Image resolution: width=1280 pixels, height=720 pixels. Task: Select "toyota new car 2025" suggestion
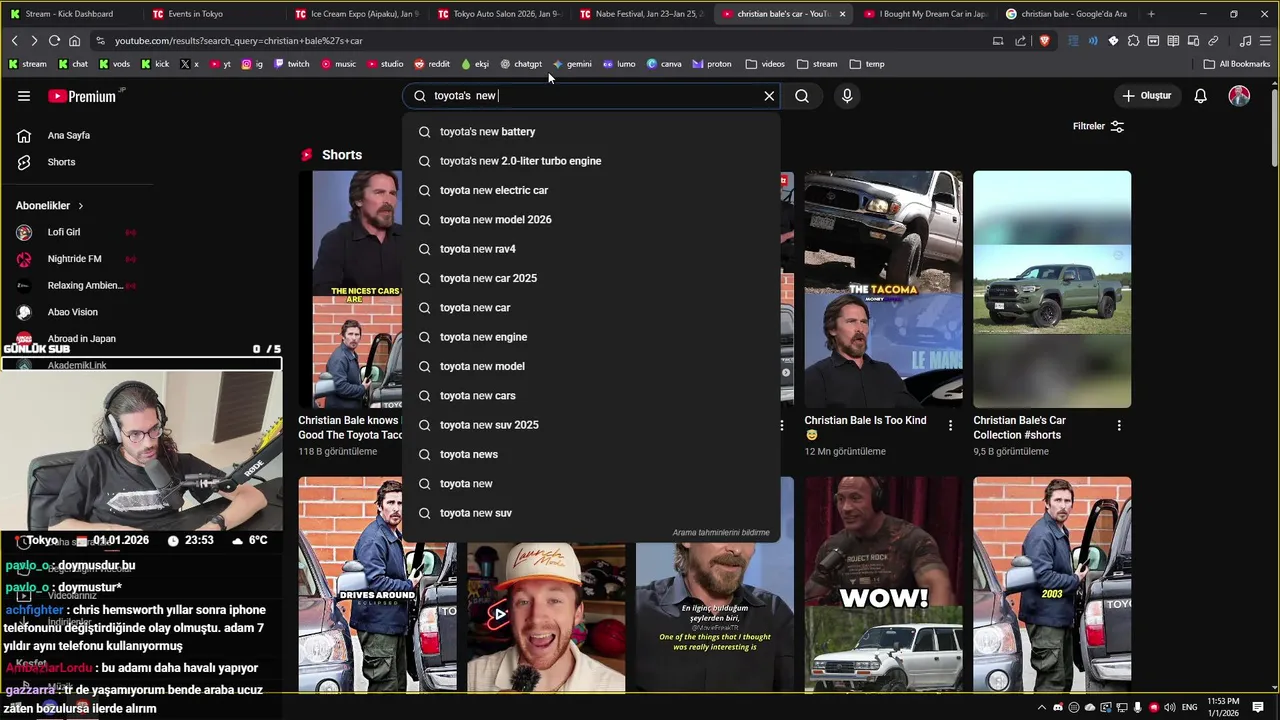pos(591,278)
